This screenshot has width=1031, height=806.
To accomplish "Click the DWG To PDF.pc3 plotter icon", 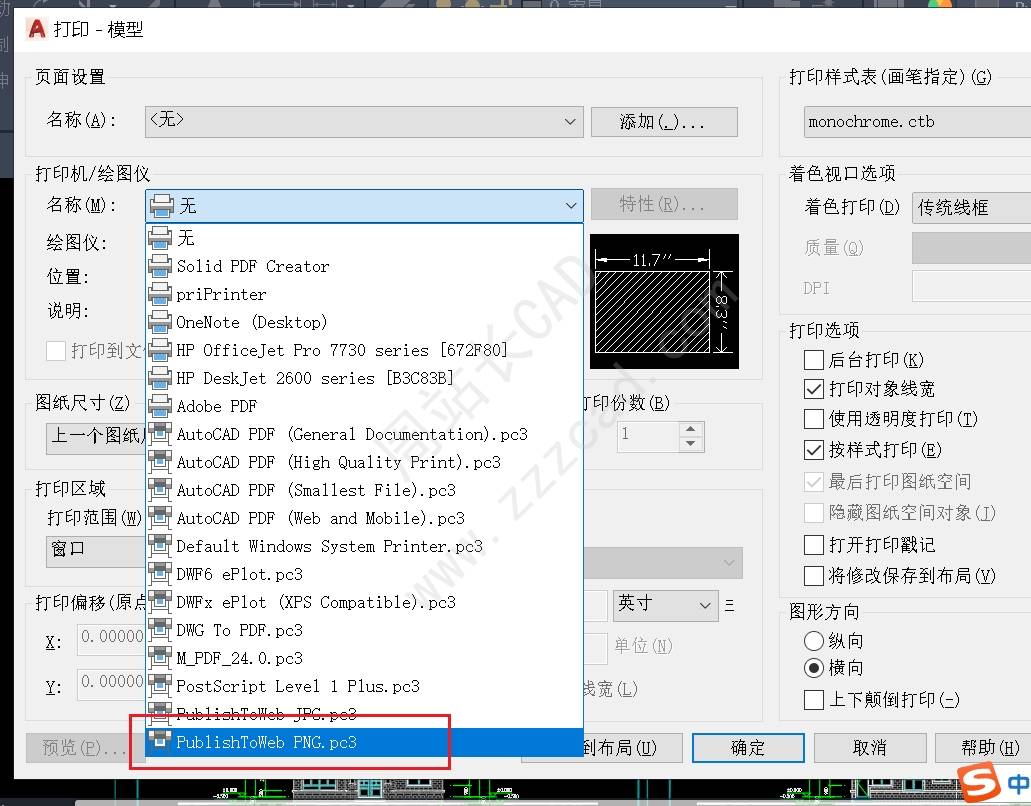I will pos(160,630).
